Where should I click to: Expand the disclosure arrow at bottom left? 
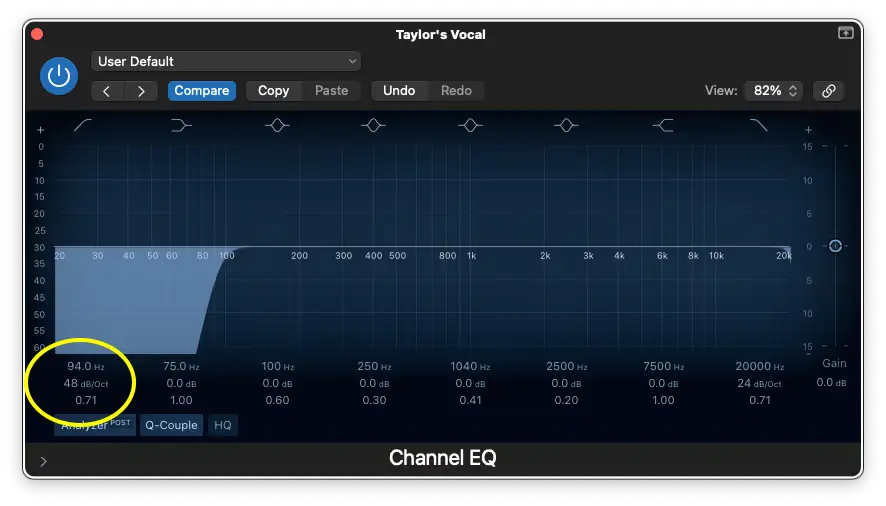point(43,461)
